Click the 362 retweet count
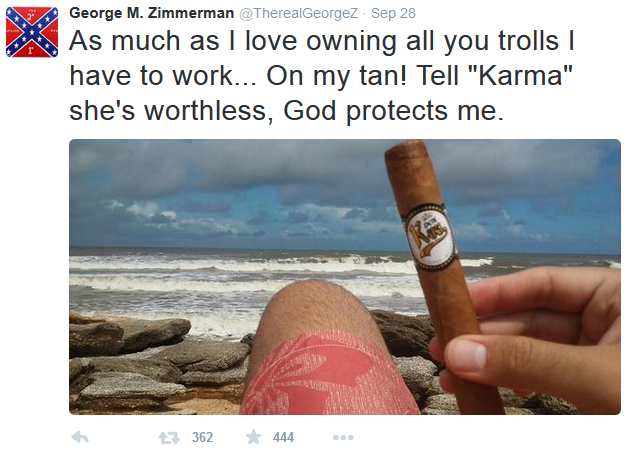Screen dimensions: 634x458 (202, 437)
